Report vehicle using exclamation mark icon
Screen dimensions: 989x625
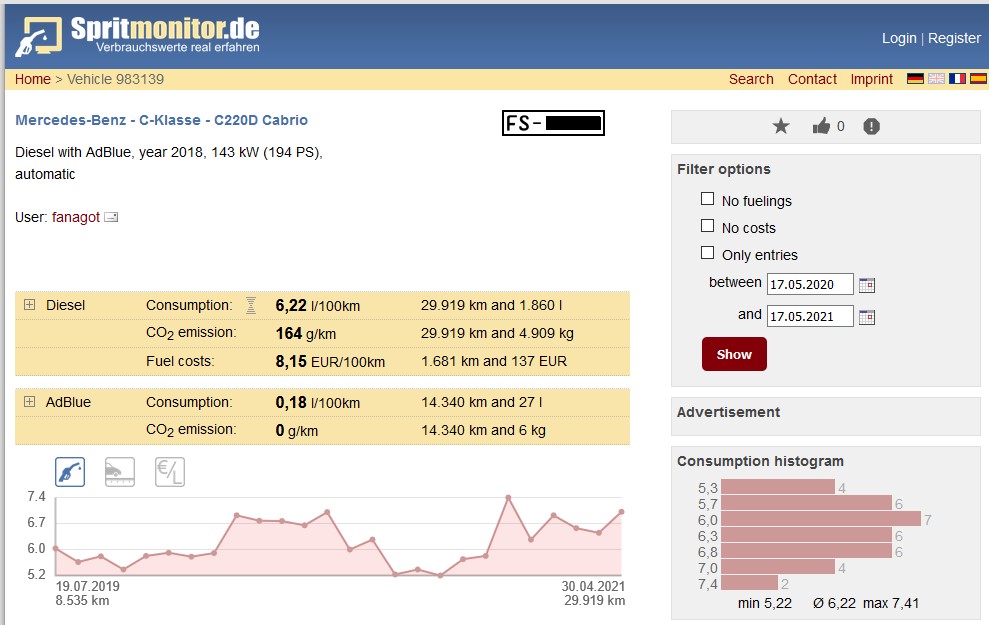click(x=872, y=126)
